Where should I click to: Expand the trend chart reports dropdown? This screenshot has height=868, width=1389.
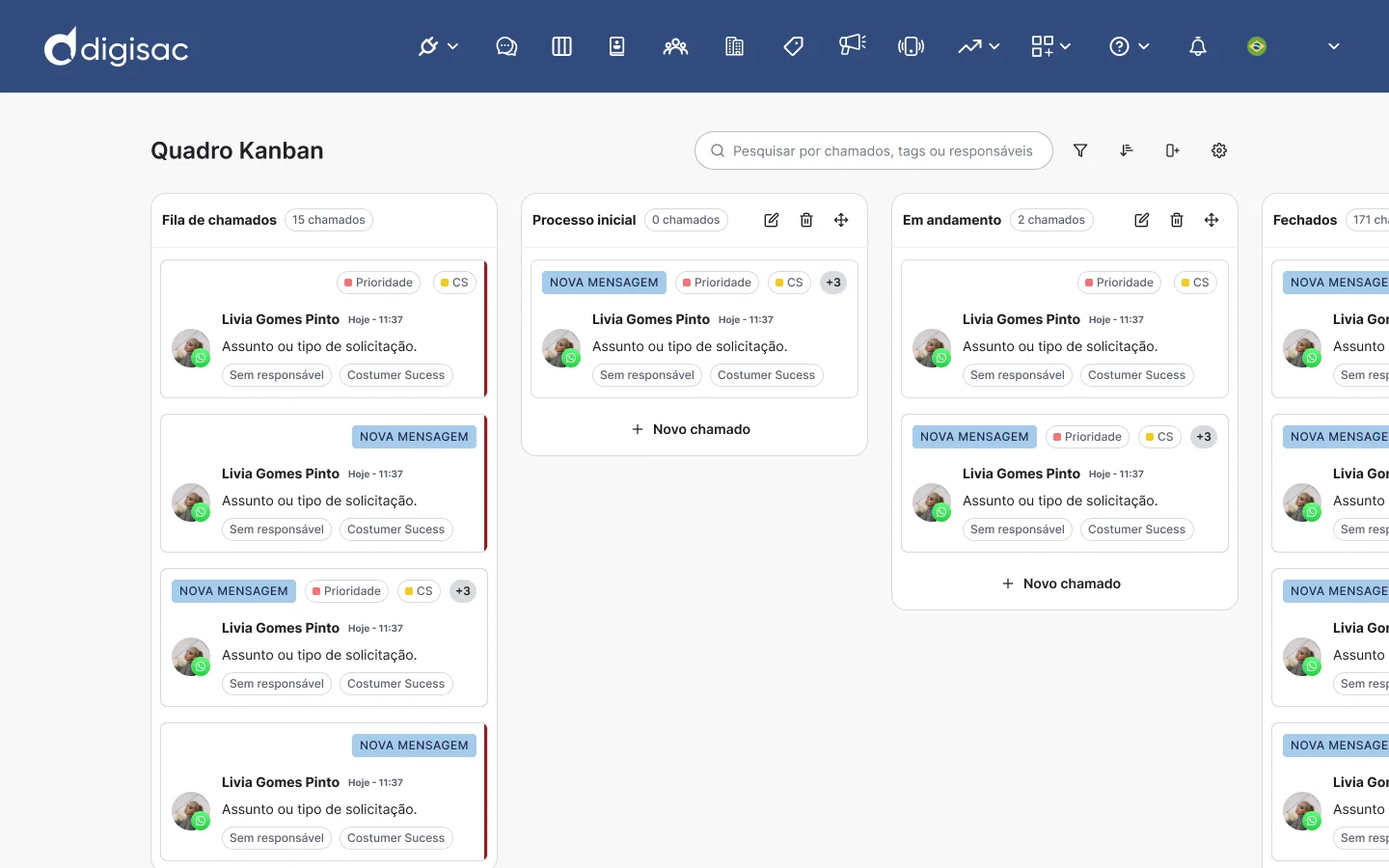[979, 46]
